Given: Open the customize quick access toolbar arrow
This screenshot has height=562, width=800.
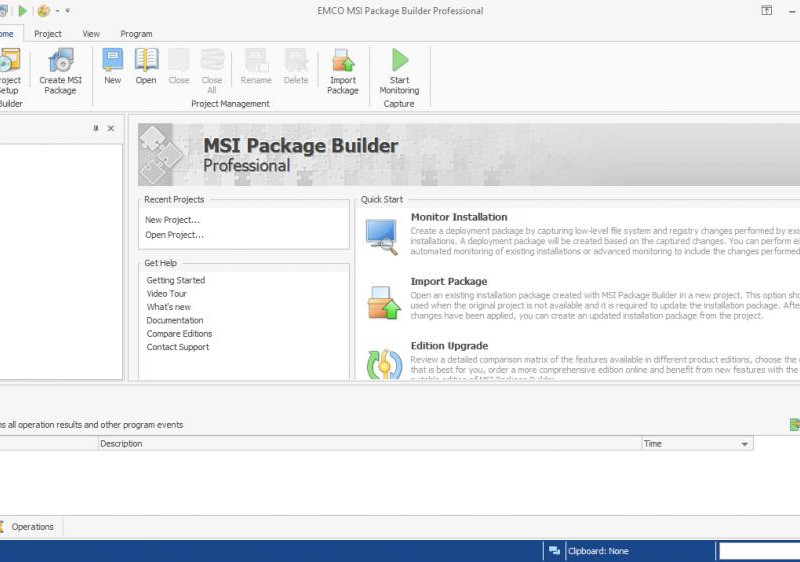Looking at the screenshot, I should [67, 11].
